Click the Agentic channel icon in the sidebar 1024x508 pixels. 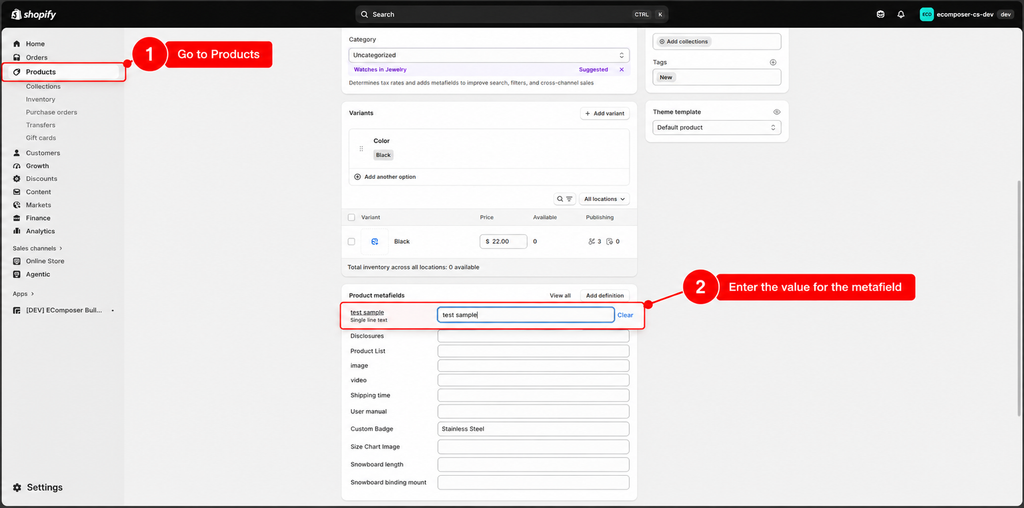tap(17, 274)
